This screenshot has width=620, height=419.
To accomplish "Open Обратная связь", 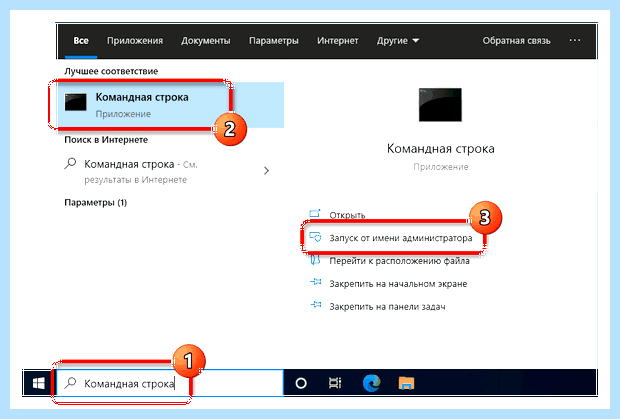I will click(516, 41).
